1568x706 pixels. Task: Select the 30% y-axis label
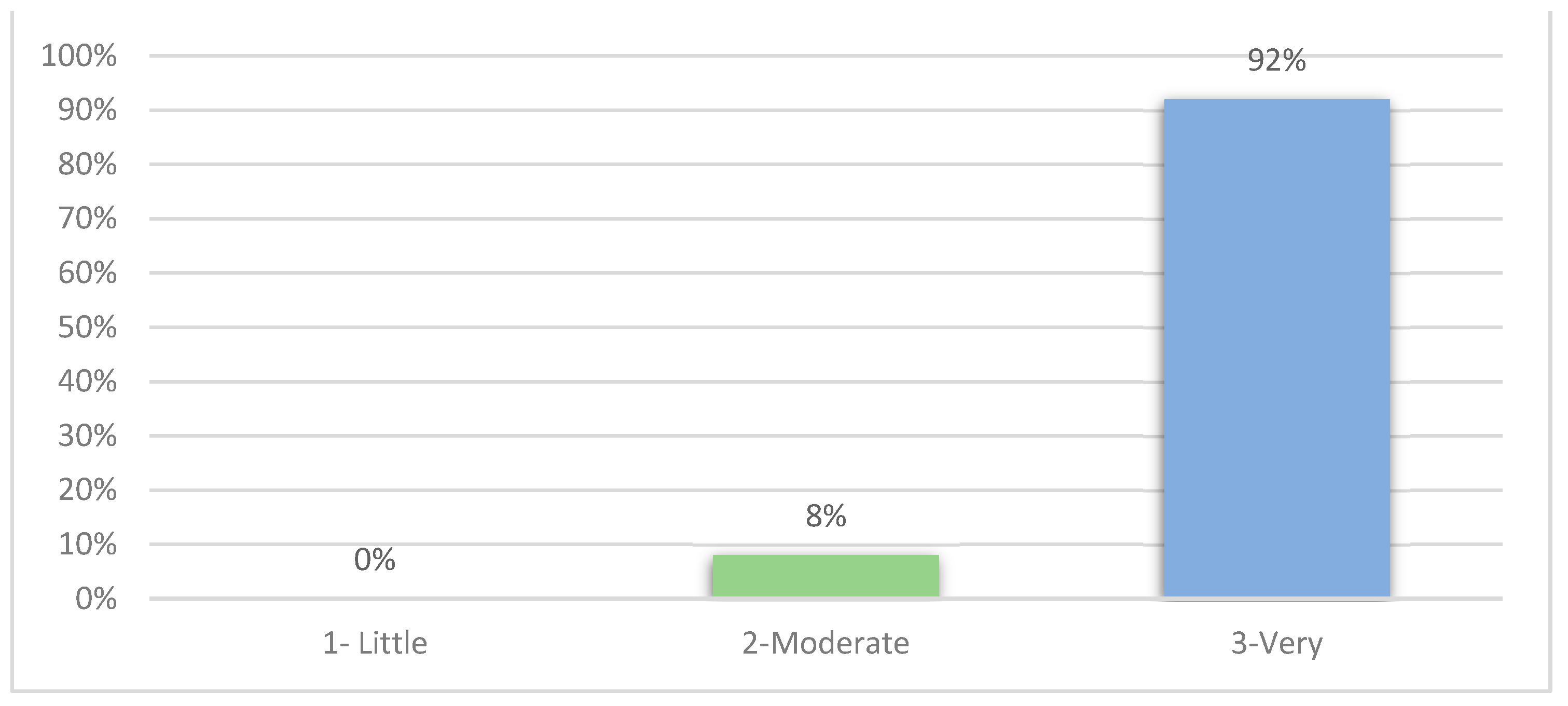point(87,436)
